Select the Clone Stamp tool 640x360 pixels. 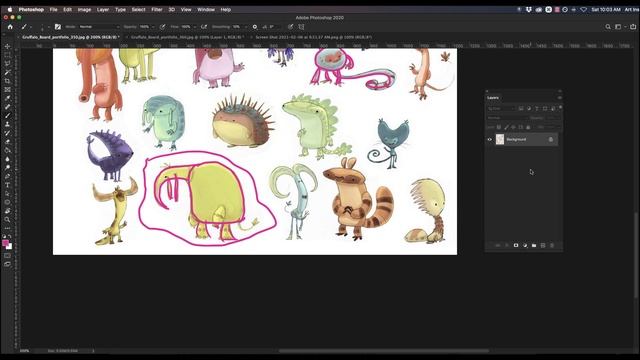7,124
